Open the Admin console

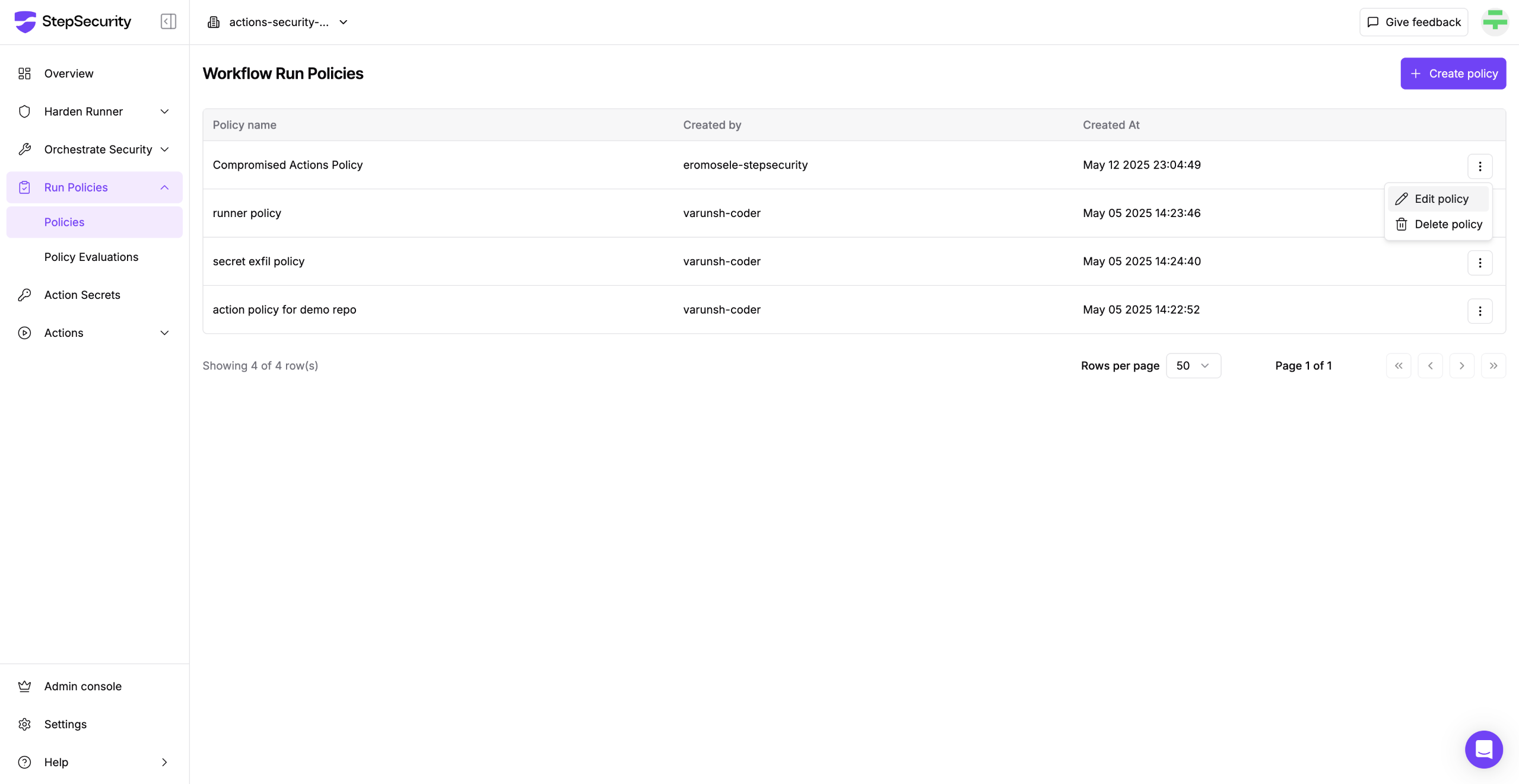[x=82, y=686]
